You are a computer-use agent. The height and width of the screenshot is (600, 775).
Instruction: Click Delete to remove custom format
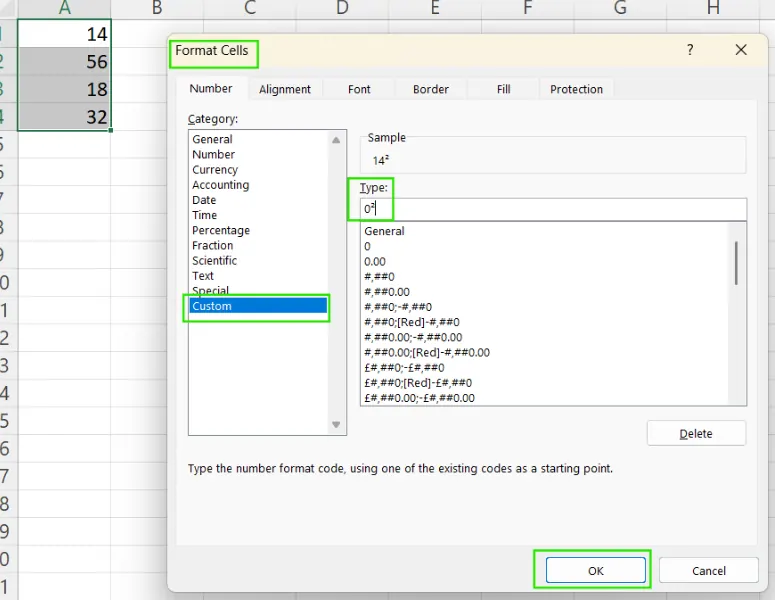click(x=696, y=433)
